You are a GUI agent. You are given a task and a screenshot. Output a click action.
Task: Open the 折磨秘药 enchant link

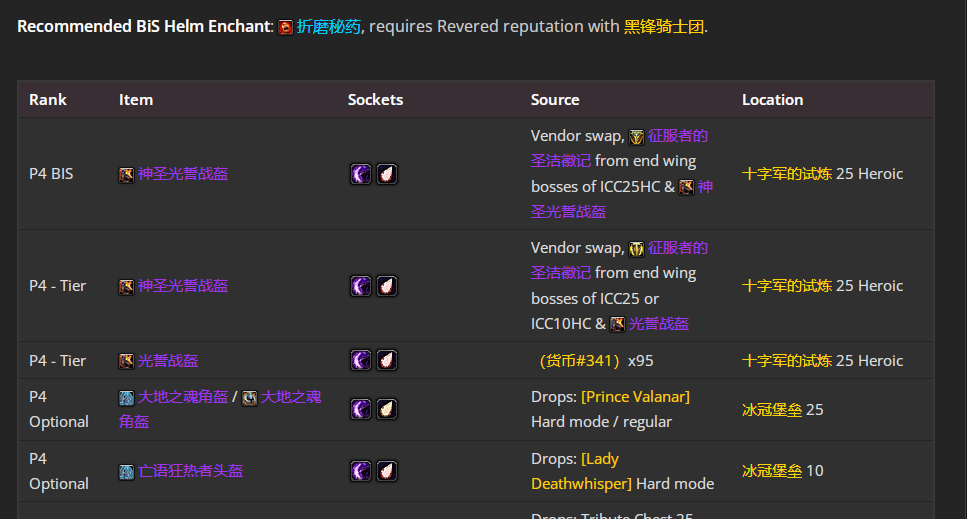point(329,27)
